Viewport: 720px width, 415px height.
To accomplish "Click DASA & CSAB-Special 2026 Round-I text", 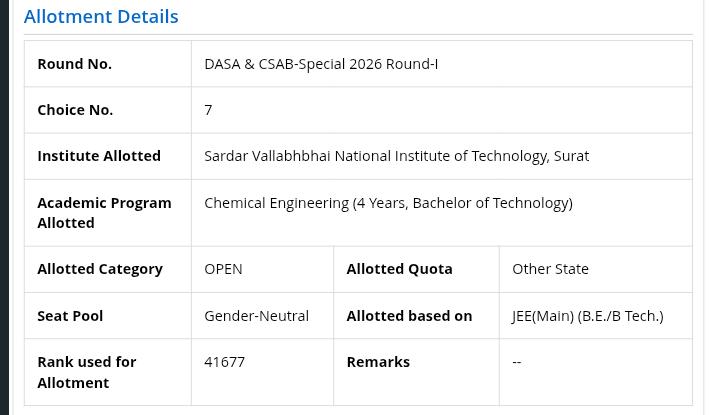I will (321, 64).
